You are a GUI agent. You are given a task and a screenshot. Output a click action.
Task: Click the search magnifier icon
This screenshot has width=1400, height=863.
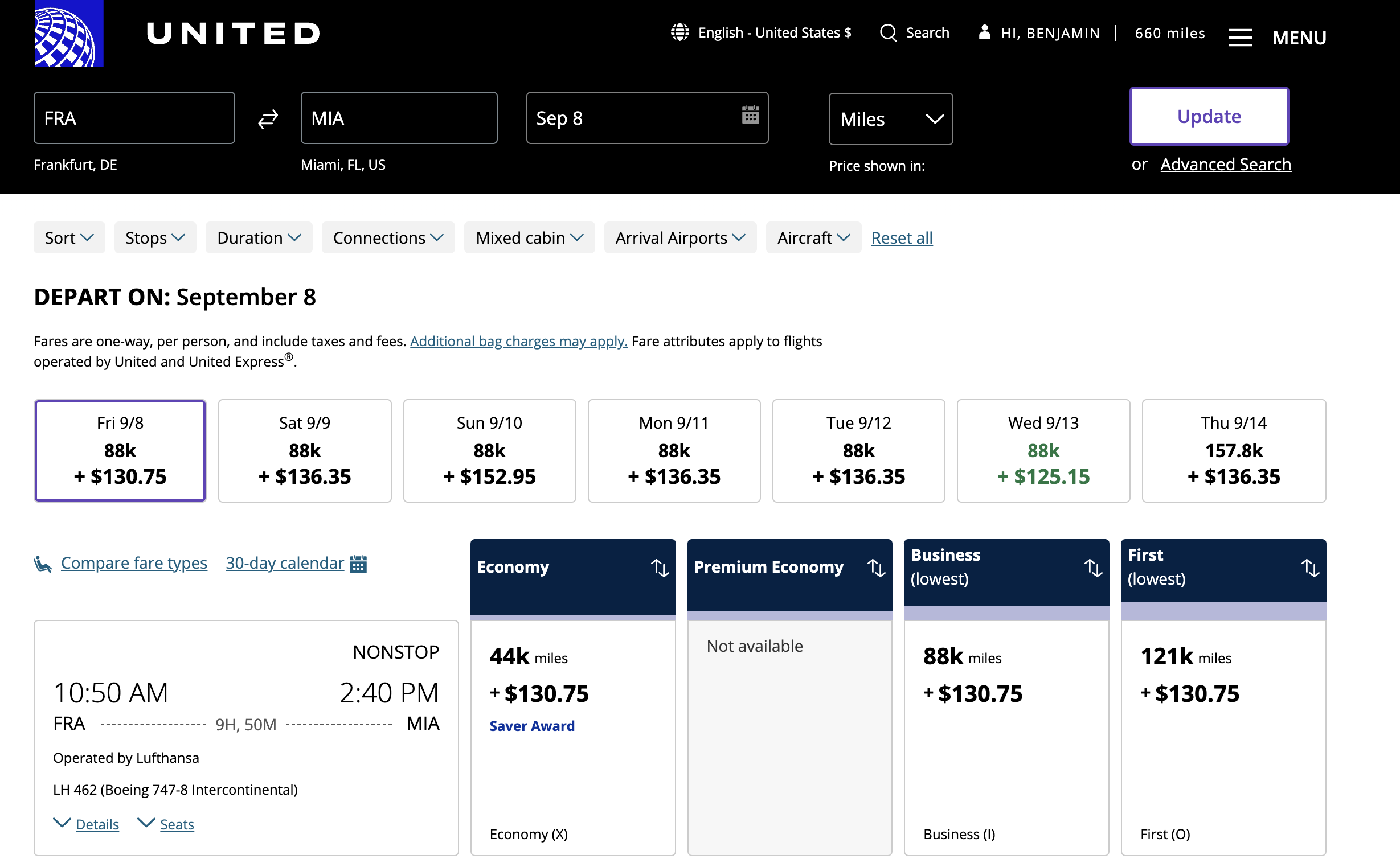click(x=888, y=33)
